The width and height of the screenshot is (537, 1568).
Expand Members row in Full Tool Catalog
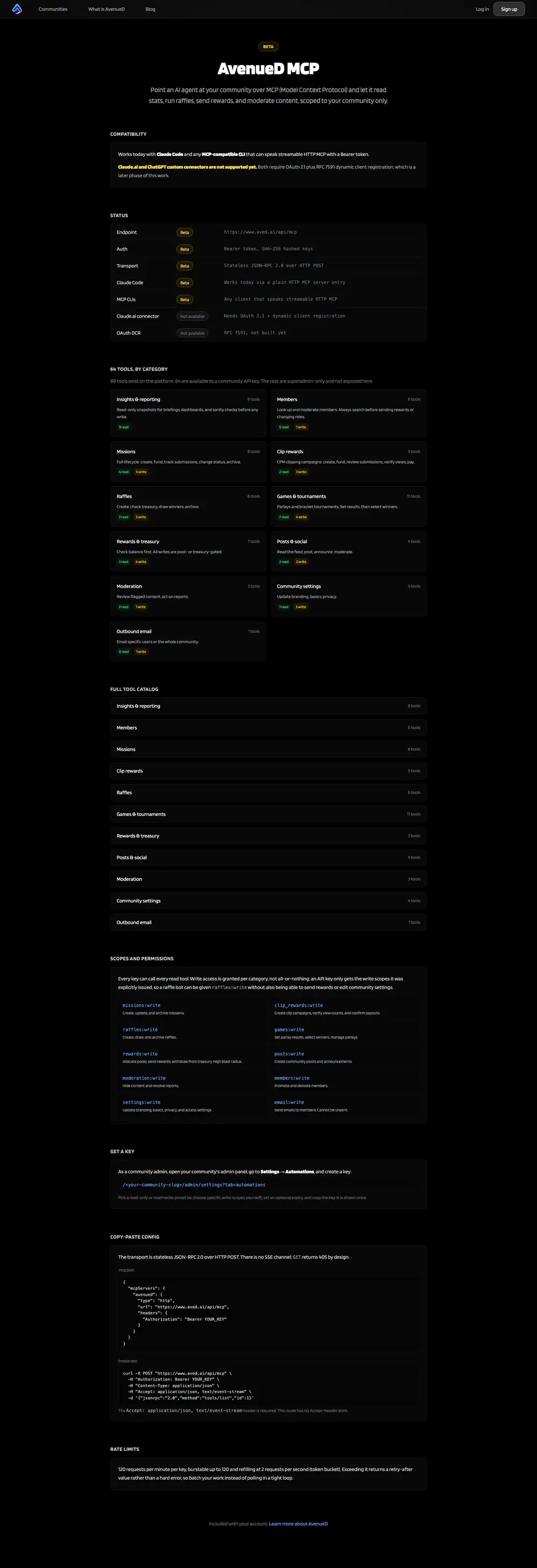click(268, 728)
